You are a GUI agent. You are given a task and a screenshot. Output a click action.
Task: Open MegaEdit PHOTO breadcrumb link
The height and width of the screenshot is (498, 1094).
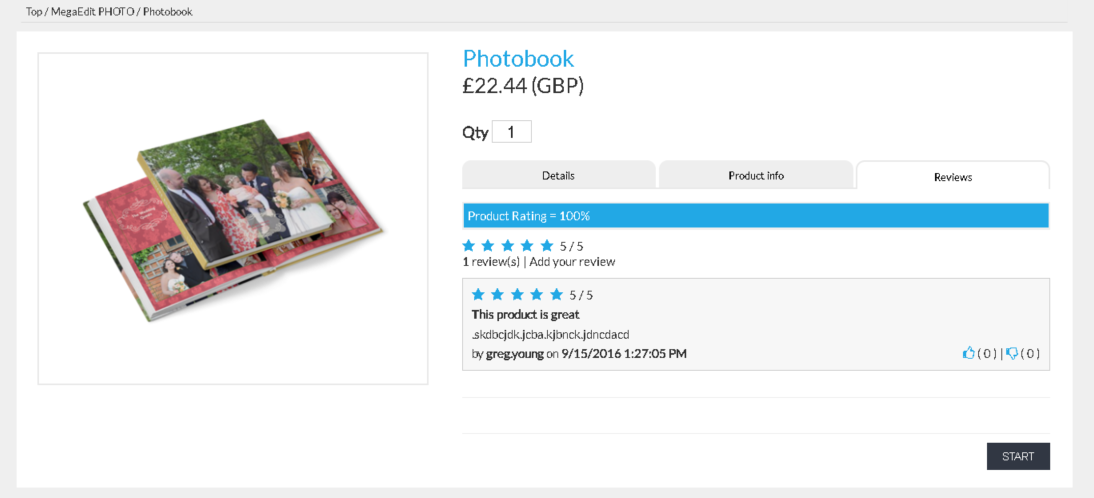pos(92,12)
